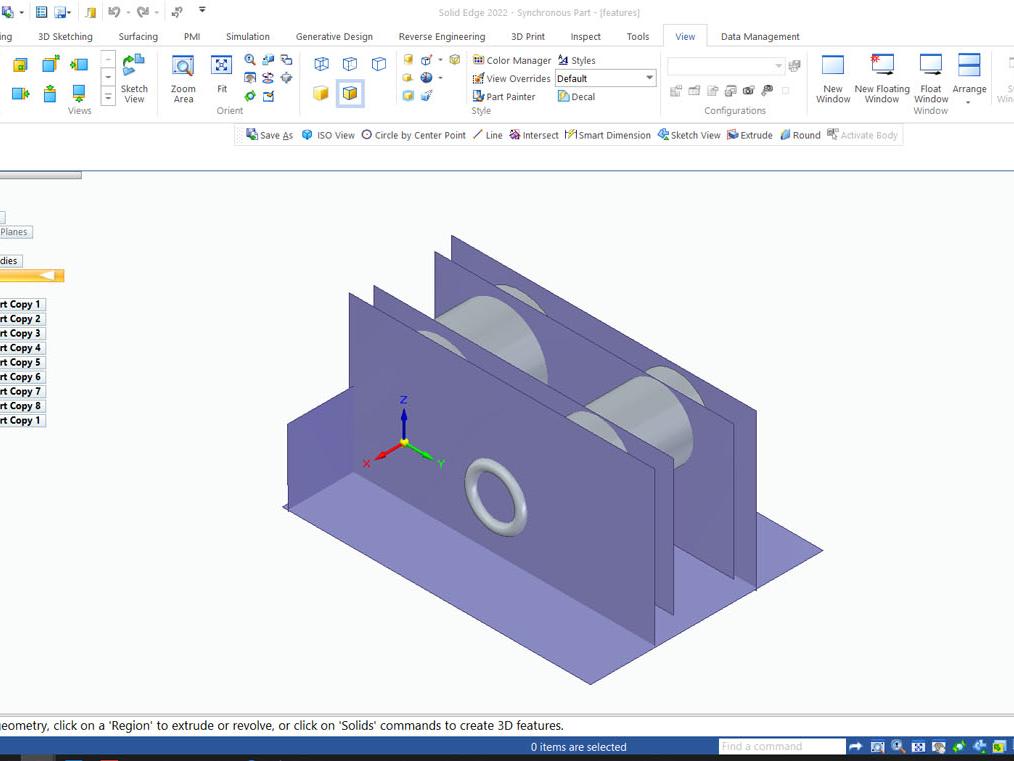Select Part Copy 6 in the list
Viewport: 1014px width, 761px height.
(x=21, y=377)
